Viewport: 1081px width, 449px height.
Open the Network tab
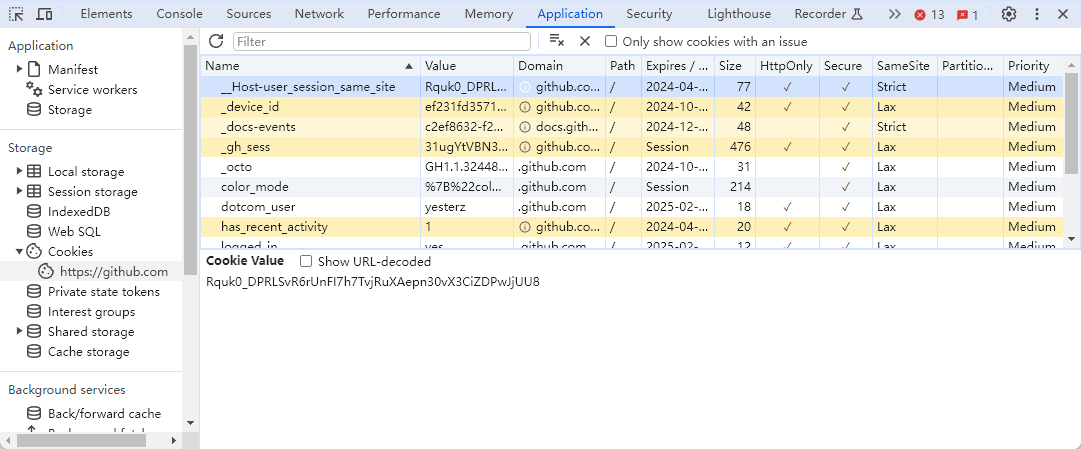tap(319, 14)
